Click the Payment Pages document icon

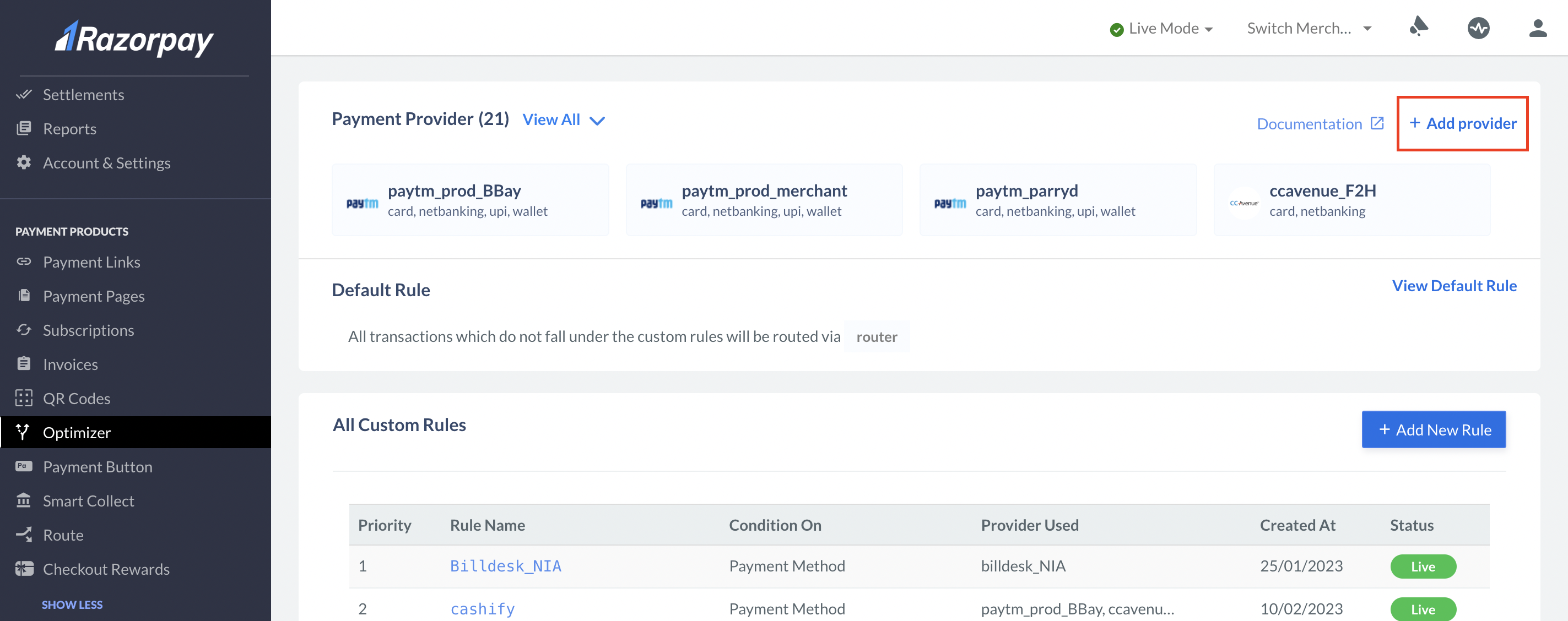click(24, 296)
